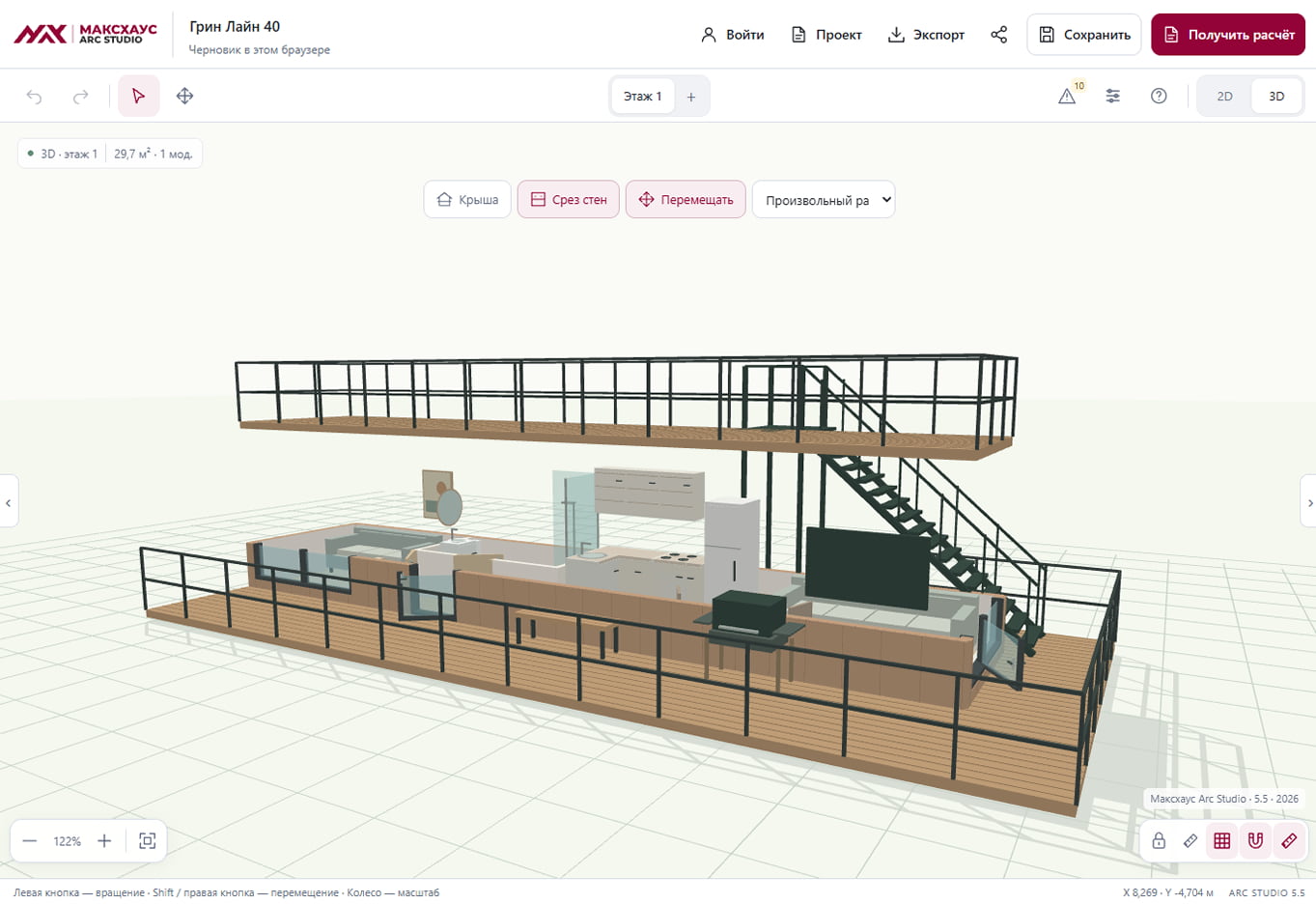1316x904 pixels.
Task: Switch to 2D view
Action: pyautogui.click(x=1224, y=97)
